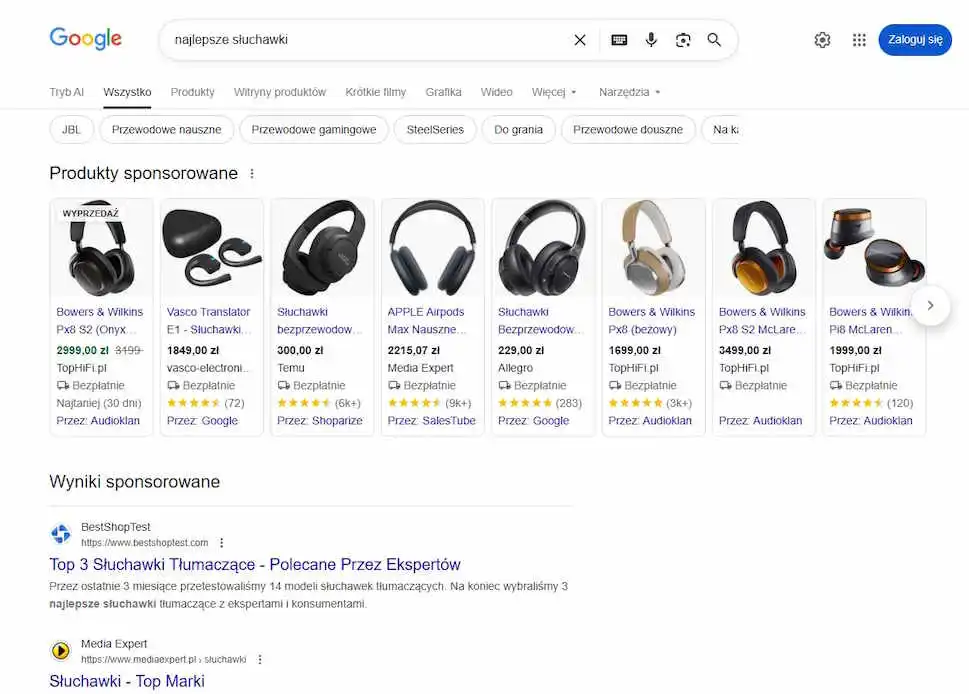Clear the search query using the X icon
The width and height of the screenshot is (969, 694).
click(580, 40)
